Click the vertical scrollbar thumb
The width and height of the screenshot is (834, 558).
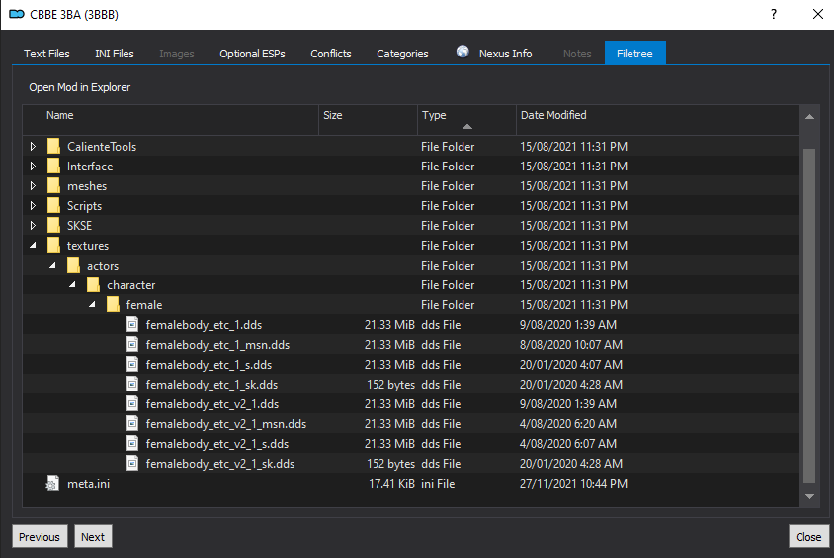click(x=809, y=316)
